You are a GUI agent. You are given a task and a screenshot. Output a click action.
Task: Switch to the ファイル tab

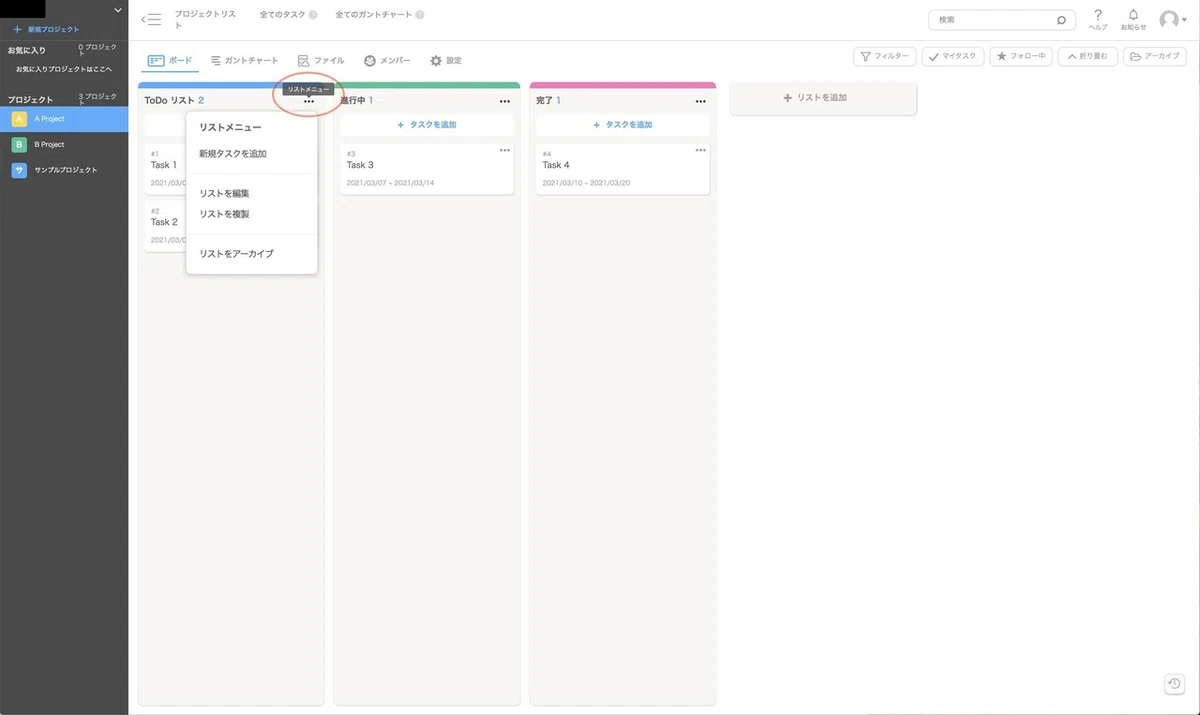tap(320, 61)
